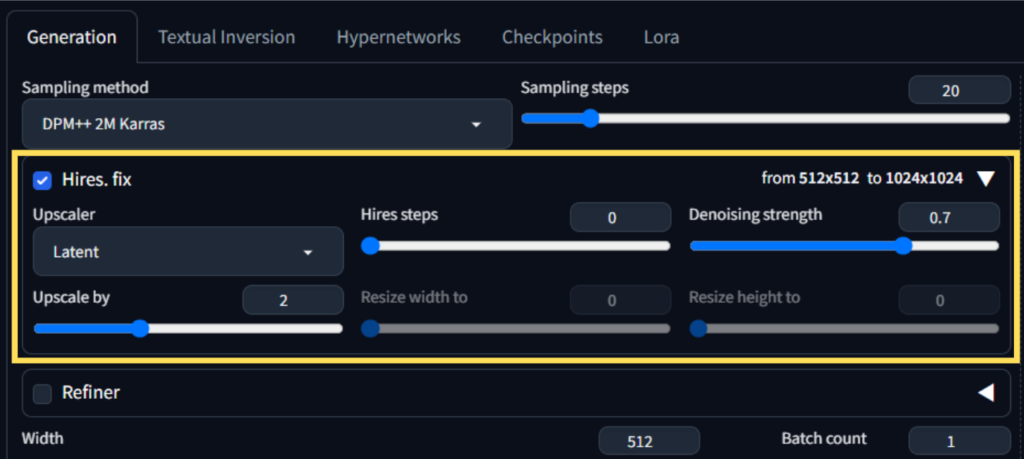Click the Denoising strength slider track

click(843, 246)
